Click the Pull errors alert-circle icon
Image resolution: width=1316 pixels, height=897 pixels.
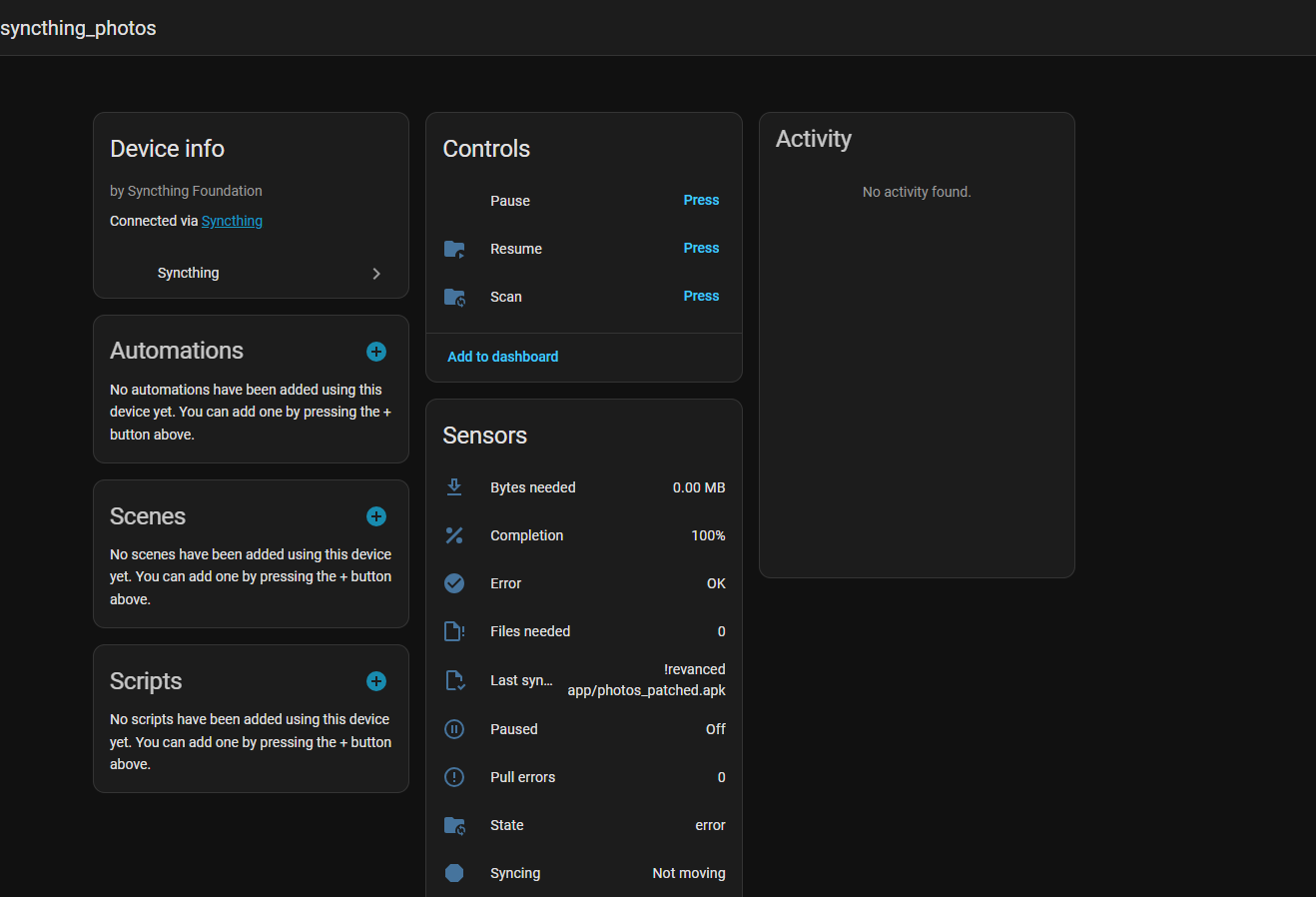tap(454, 777)
